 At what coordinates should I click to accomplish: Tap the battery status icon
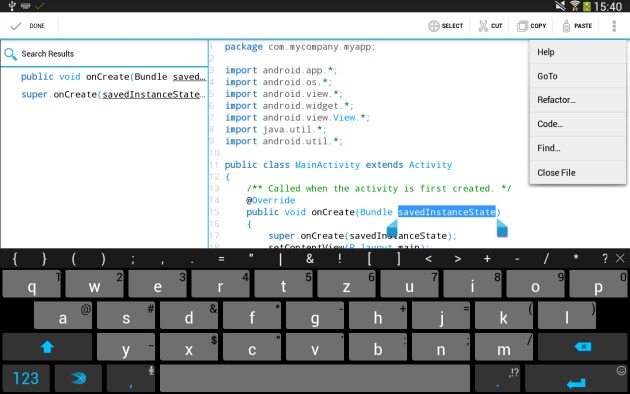click(x=587, y=6)
